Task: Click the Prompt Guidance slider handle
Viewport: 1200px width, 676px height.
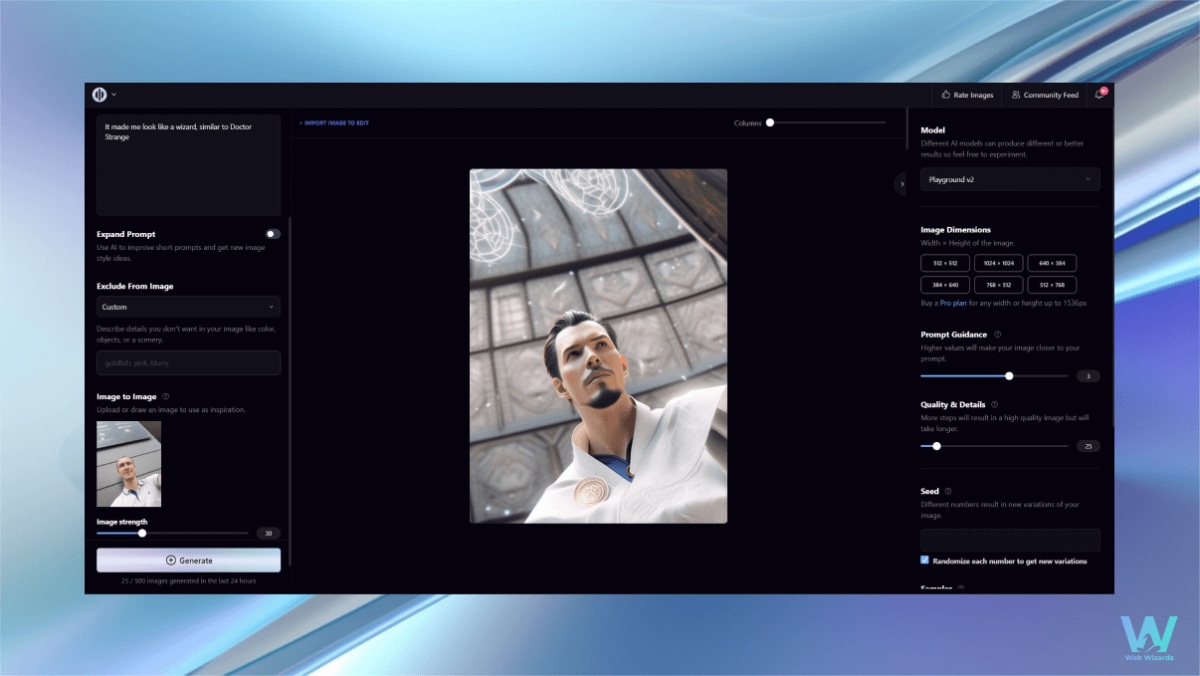Action: pyautogui.click(x=1009, y=376)
